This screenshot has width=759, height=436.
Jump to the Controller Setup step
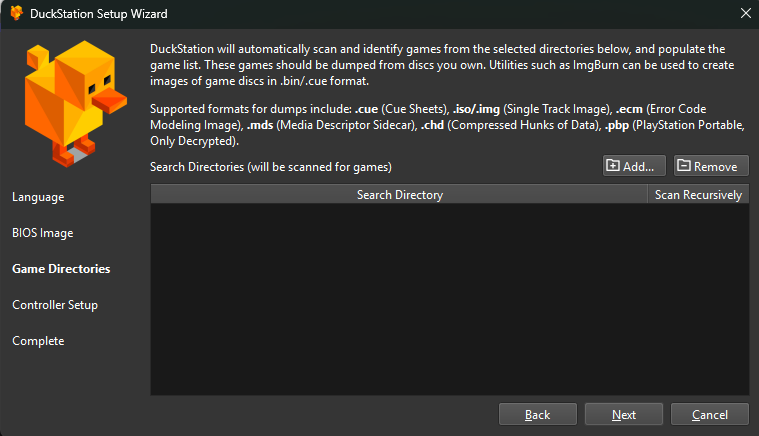pyautogui.click(x=55, y=305)
